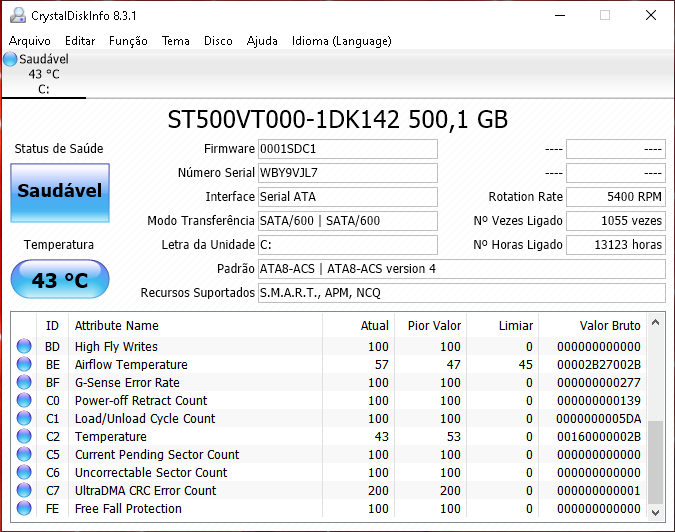Click status orb of C2 Temperature row
Screen dimensions: 675x532
tap(24, 436)
